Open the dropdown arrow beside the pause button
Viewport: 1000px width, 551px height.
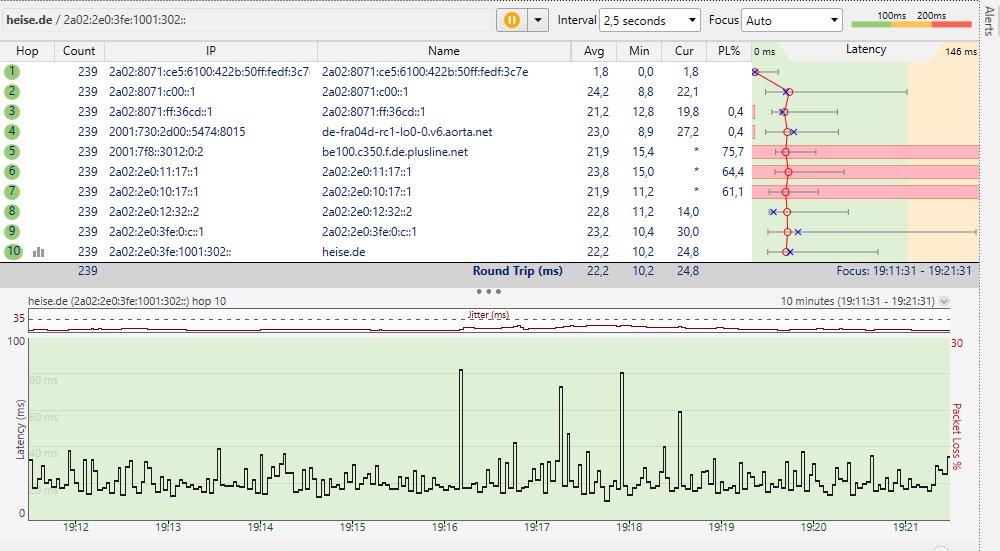[x=538, y=20]
